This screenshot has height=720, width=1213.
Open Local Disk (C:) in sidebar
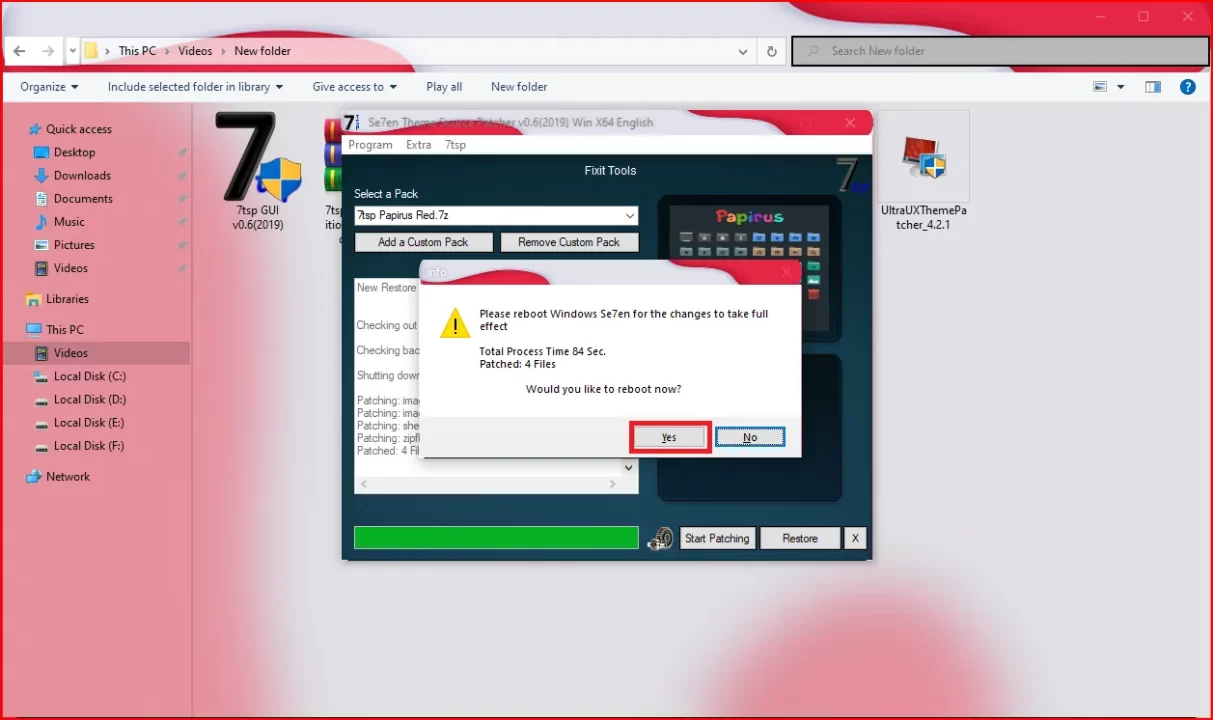(89, 376)
